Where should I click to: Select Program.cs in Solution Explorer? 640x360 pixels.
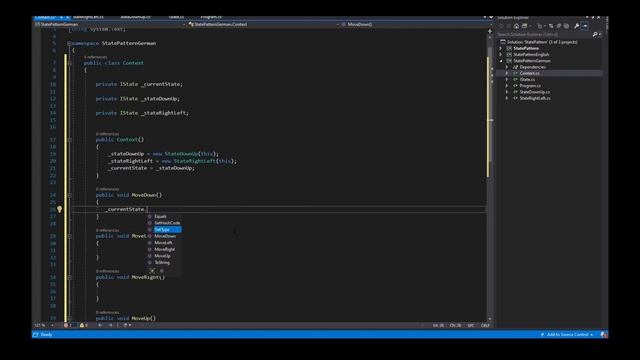(x=530, y=86)
